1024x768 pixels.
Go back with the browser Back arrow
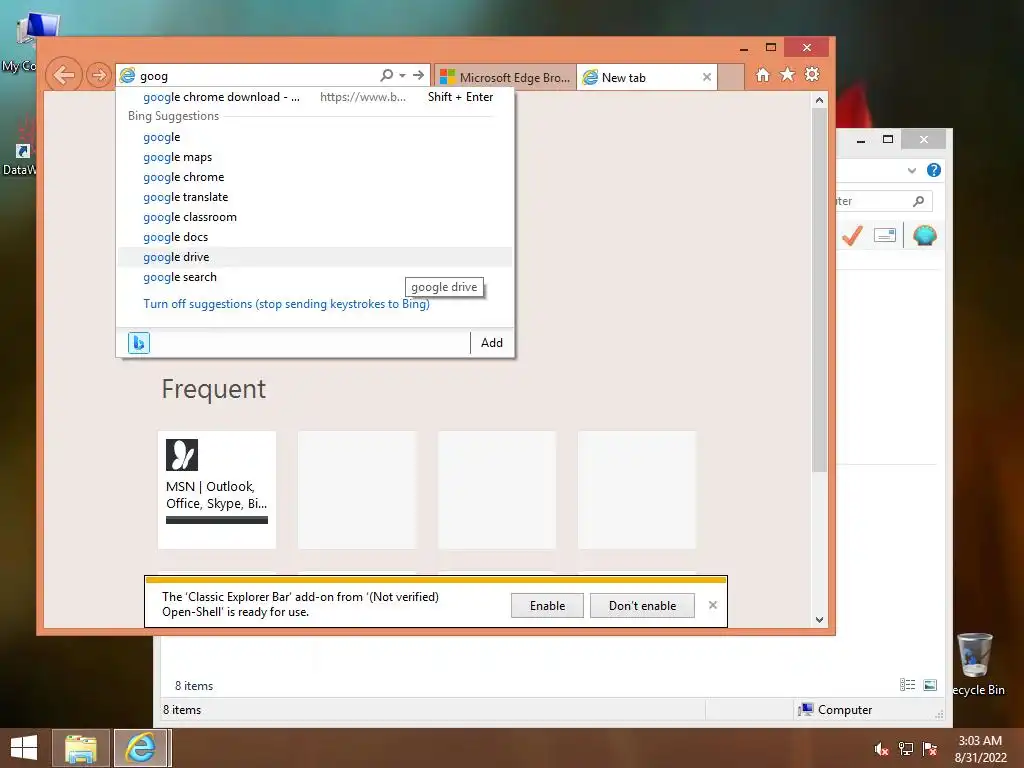[x=64, y=75]
